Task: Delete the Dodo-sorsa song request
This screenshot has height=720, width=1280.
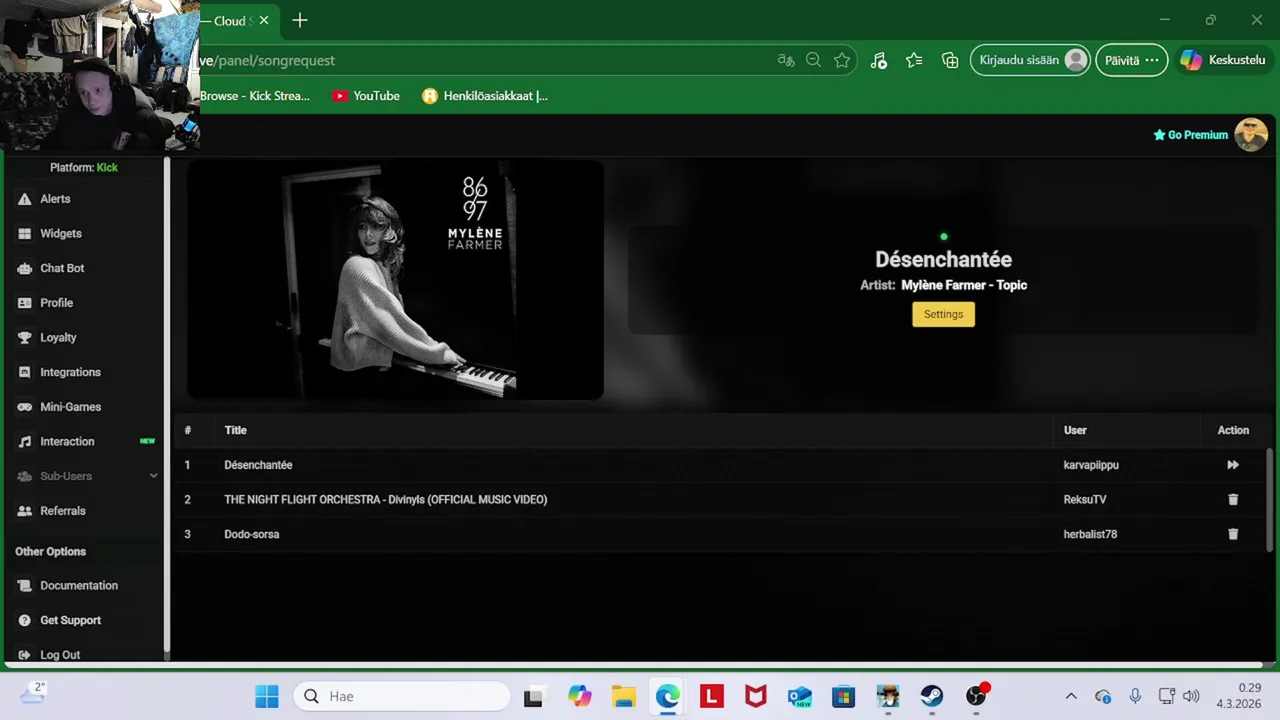Action: (1233, 534)
